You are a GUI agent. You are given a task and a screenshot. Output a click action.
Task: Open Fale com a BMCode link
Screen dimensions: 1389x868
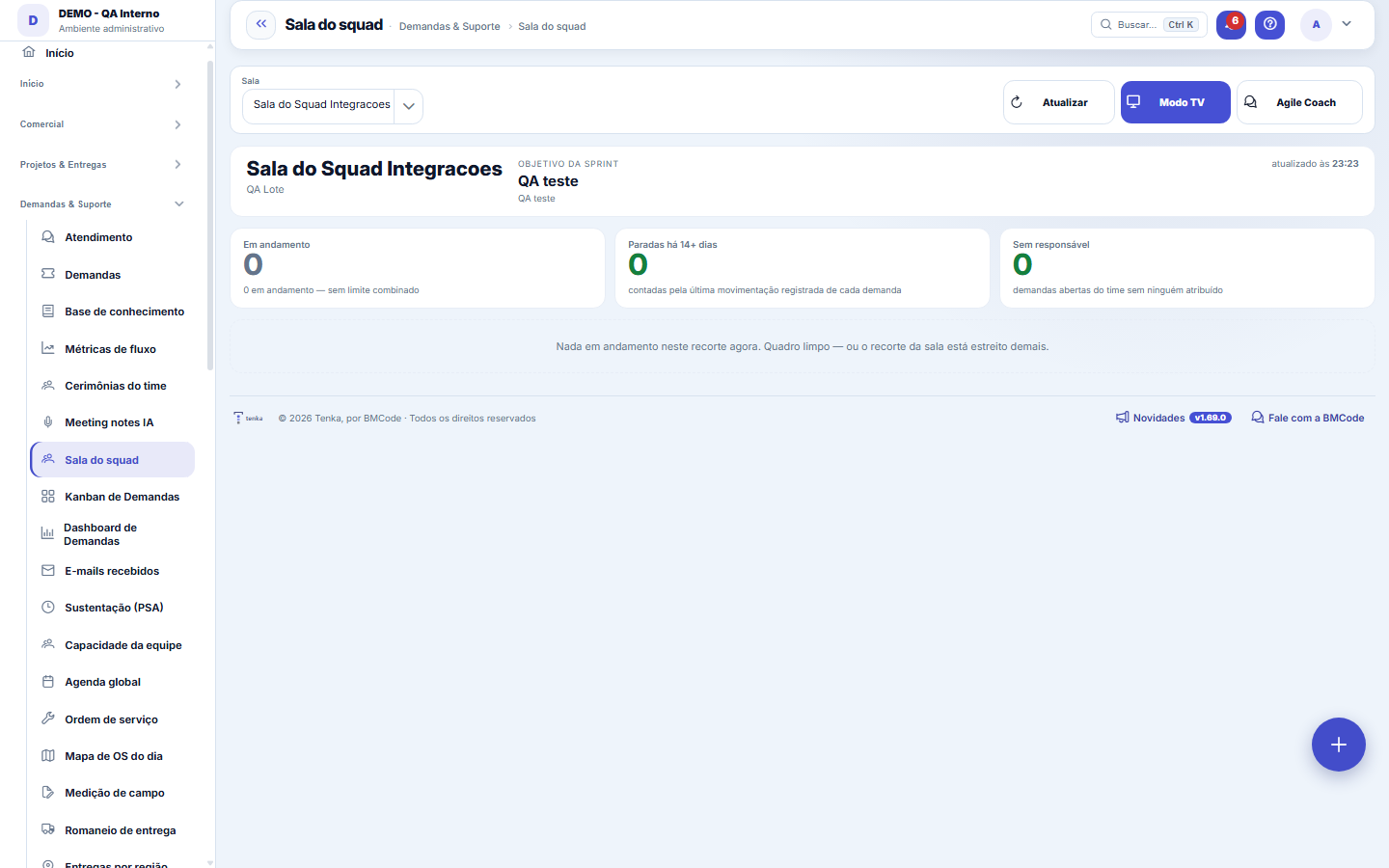1307,418
